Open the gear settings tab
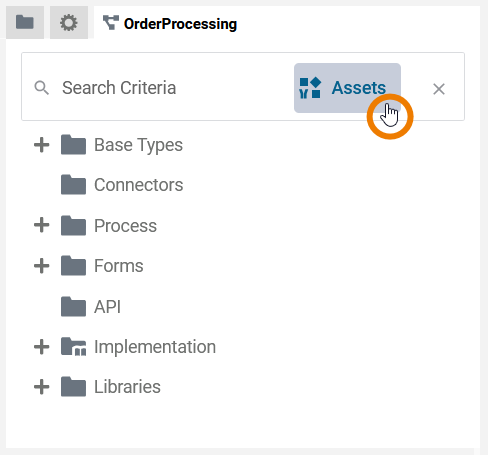The image size is (488, 455). coord(69,22)
